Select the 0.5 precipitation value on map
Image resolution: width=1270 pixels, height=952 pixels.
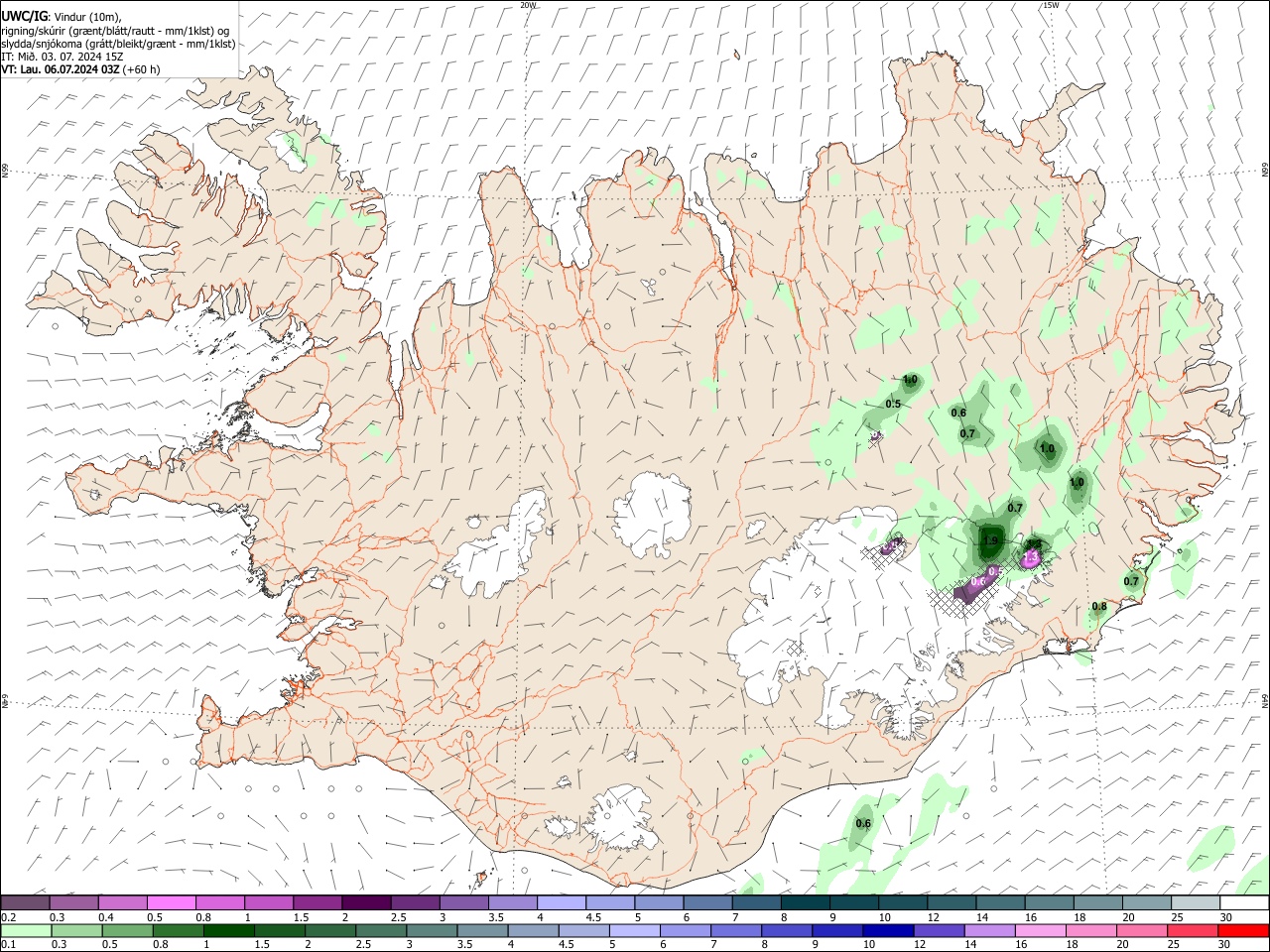893,404
